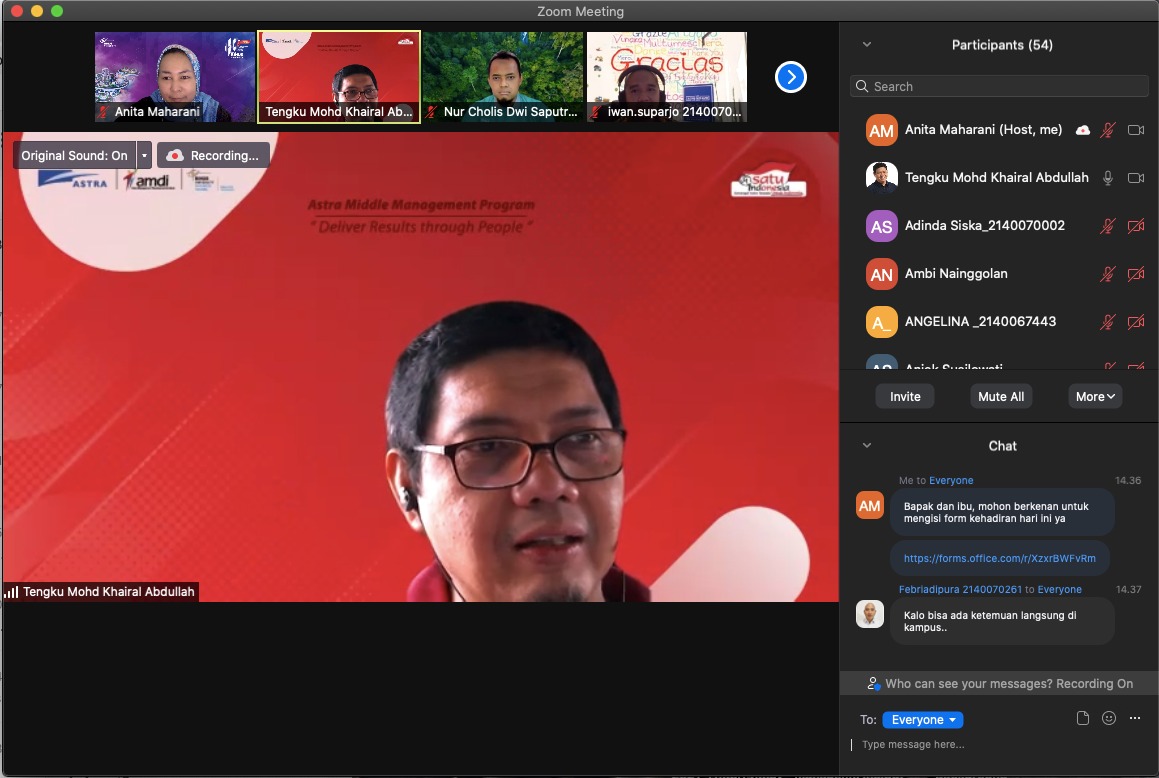Click the file attachment icon in chat
This screenshot has width=1159, height=778.
(x=1082, y=718)
